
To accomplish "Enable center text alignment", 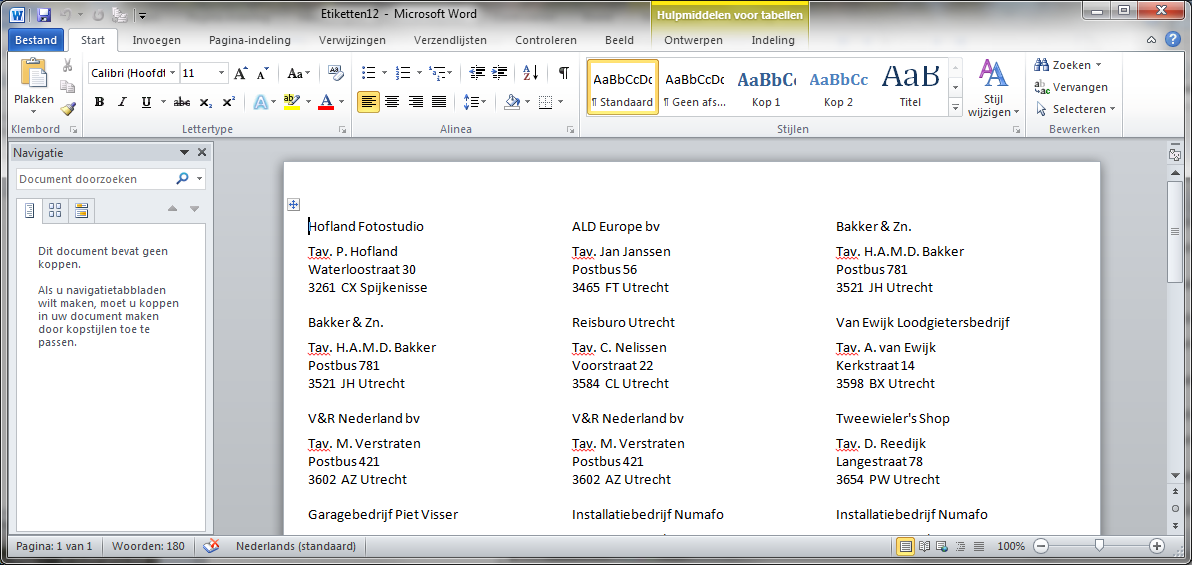I will (x=392, y=102).
